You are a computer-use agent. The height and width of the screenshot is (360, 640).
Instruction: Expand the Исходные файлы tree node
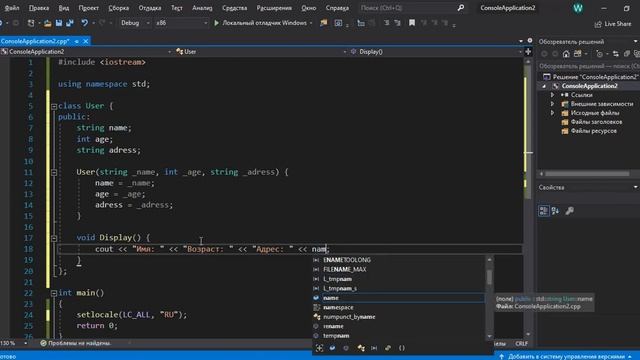click(x=553, y=113)
